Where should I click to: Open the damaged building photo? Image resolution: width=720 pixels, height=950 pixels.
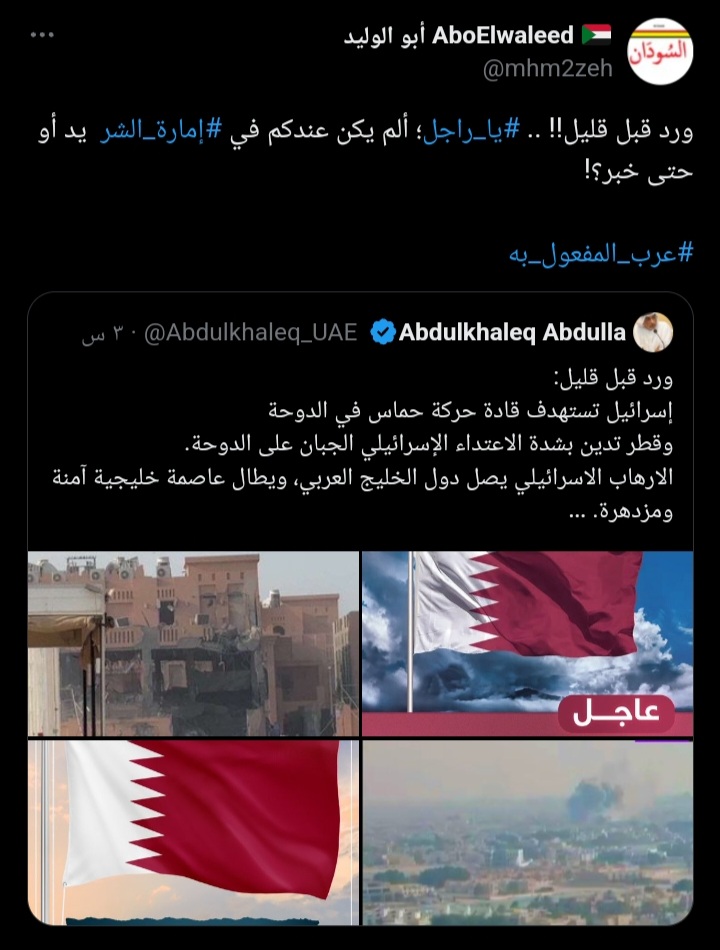[193, 643]
